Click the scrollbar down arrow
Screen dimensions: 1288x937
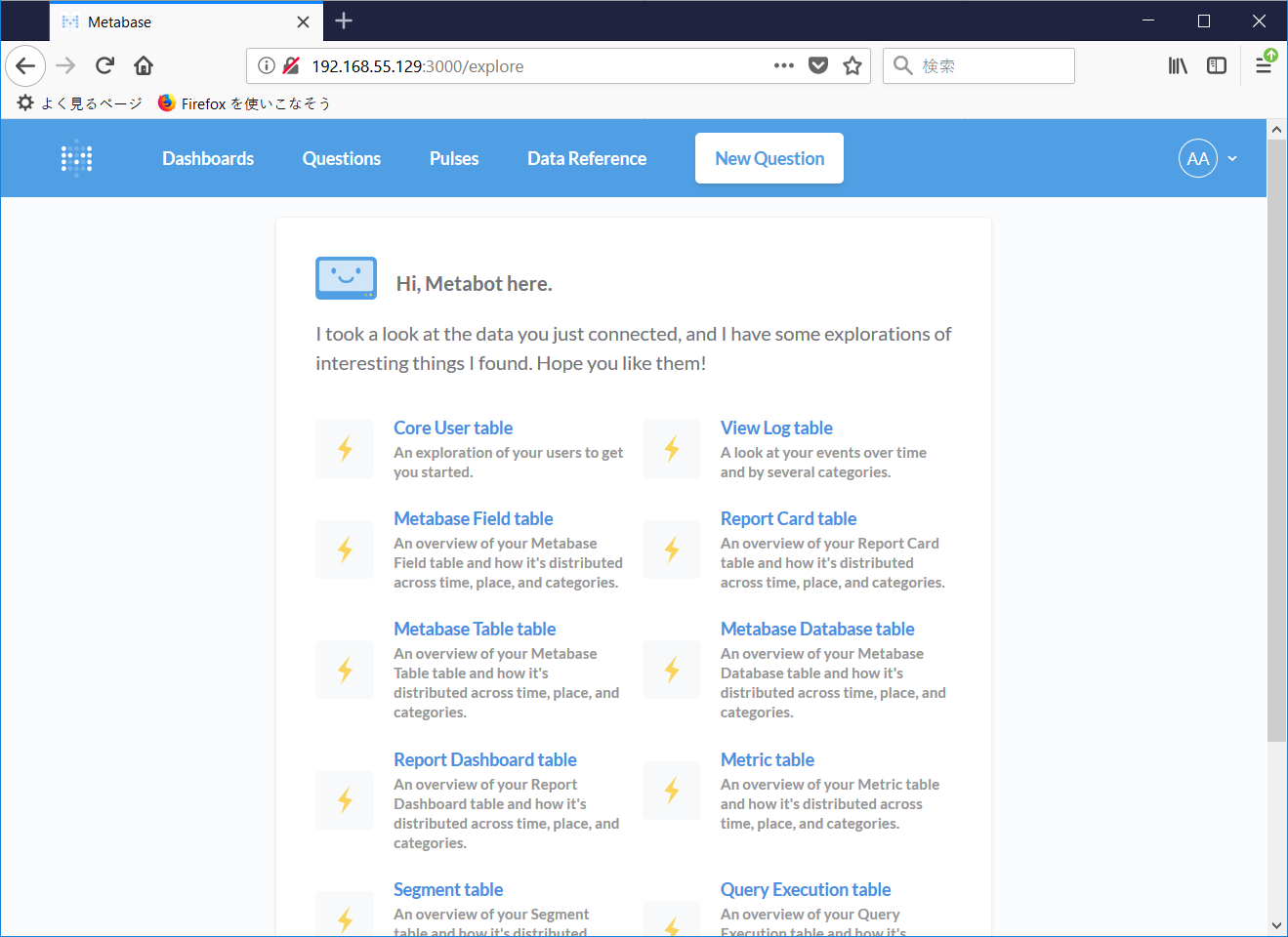1276,925
